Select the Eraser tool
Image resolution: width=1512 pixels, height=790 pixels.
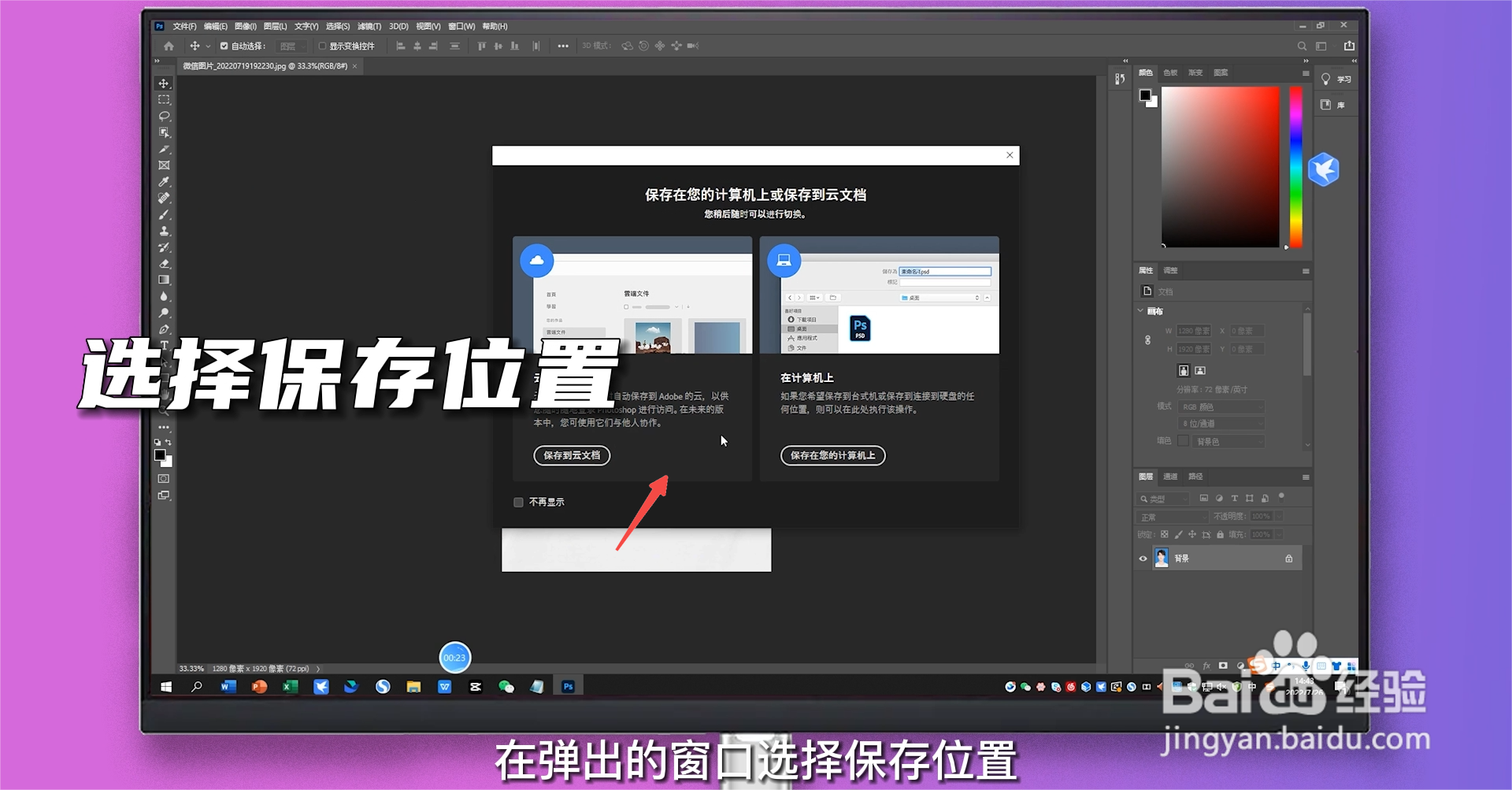coord(164,264)
